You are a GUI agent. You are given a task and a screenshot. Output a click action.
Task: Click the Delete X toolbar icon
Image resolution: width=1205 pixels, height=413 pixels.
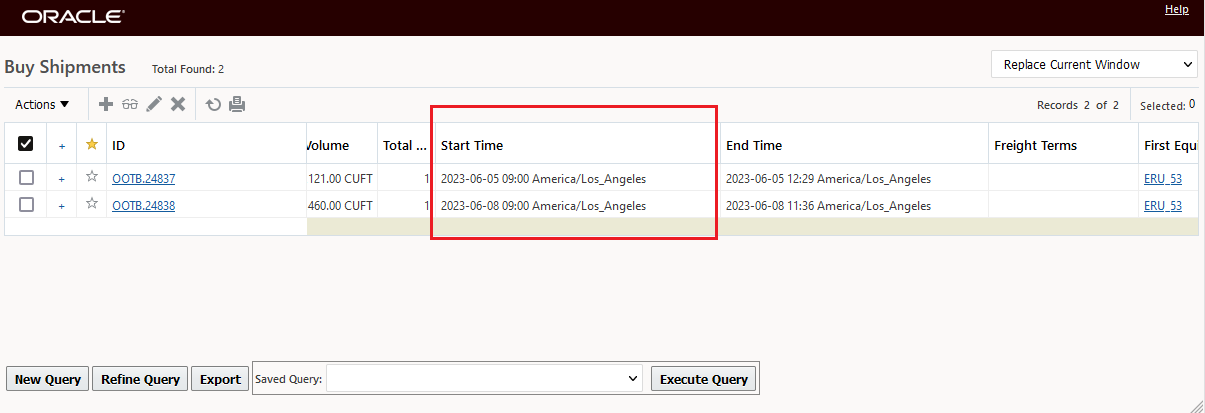click(x=178, y=104)
